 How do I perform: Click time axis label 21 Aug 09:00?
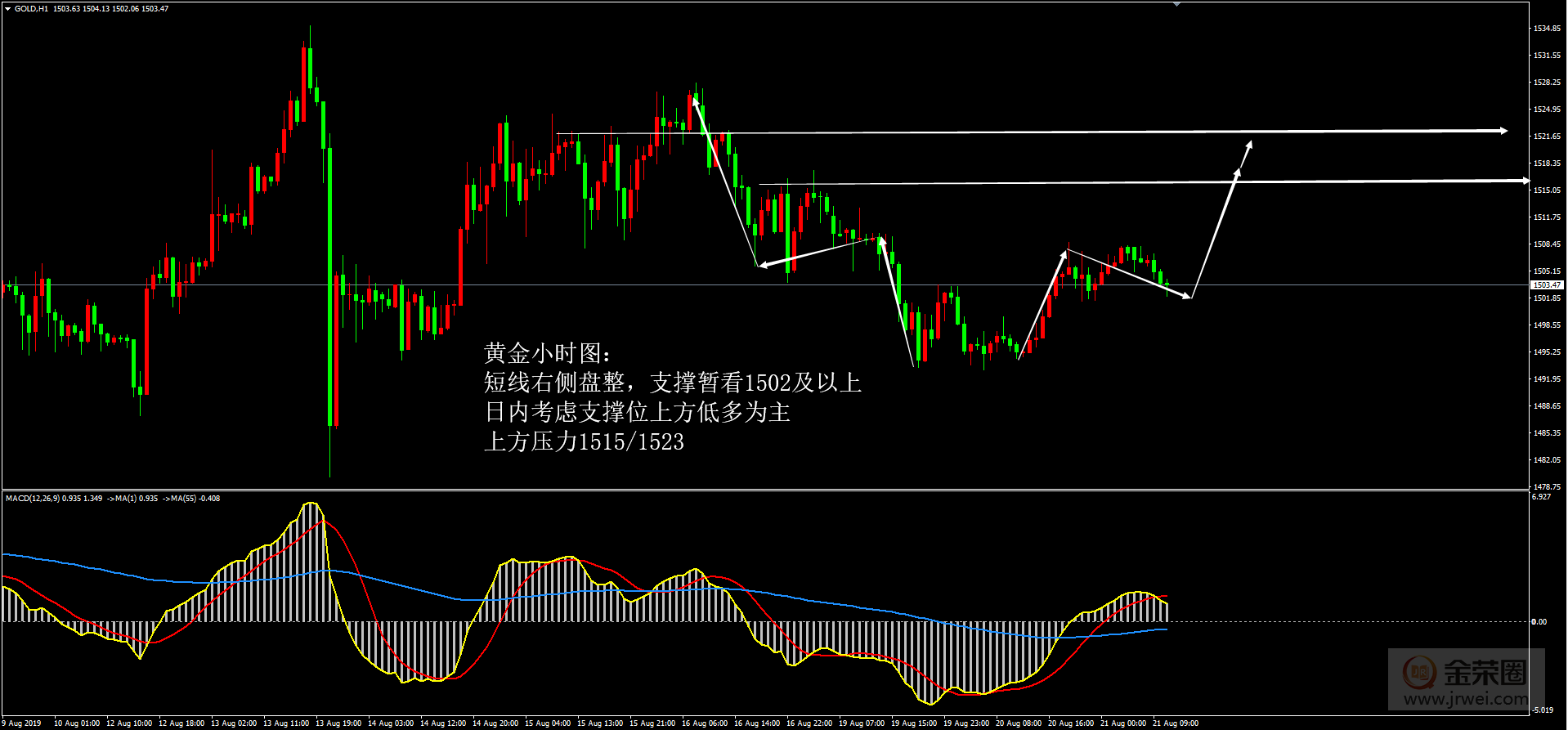[x=1176, y=723]
